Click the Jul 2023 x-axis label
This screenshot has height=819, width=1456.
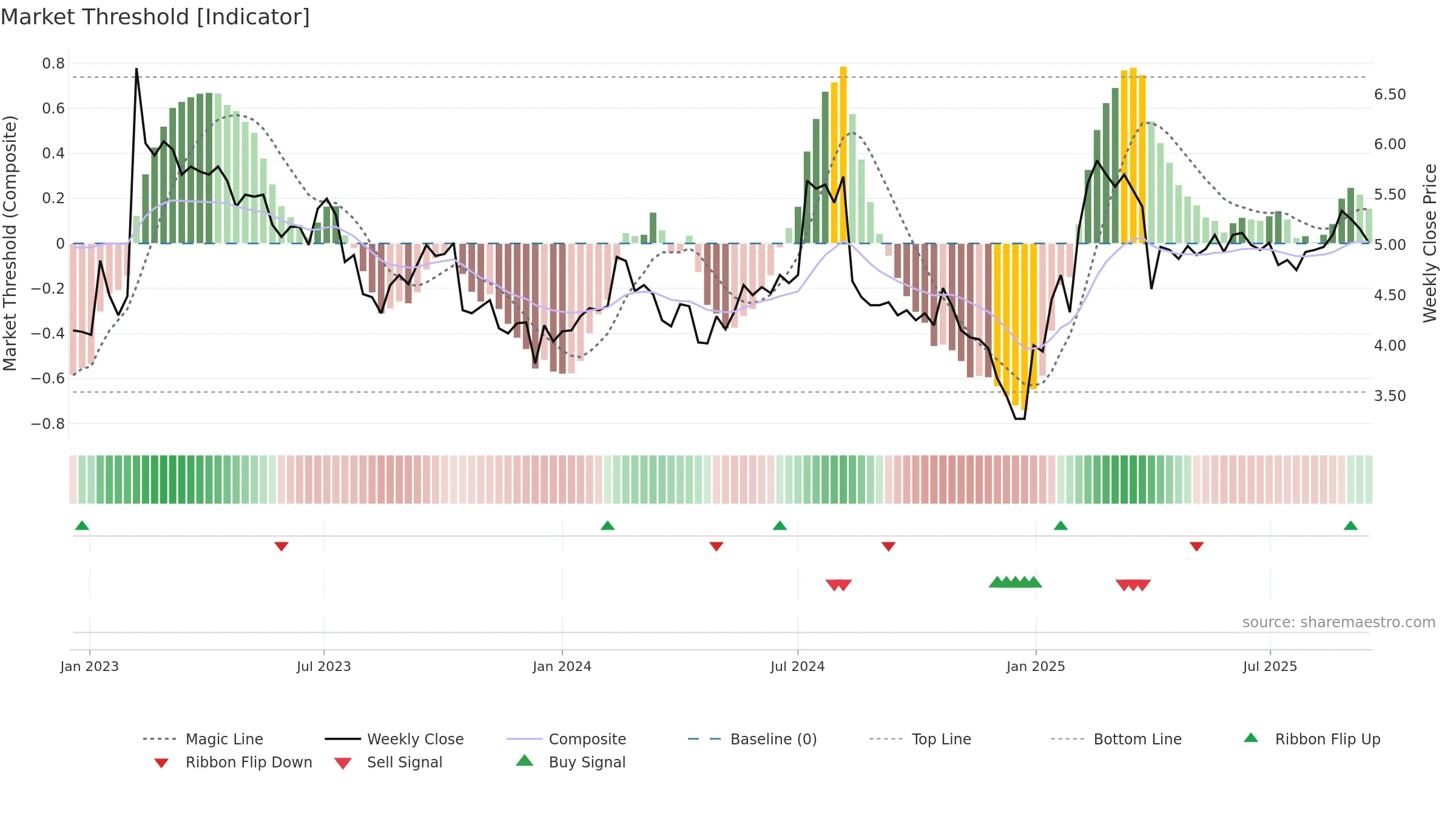point(324,666)
